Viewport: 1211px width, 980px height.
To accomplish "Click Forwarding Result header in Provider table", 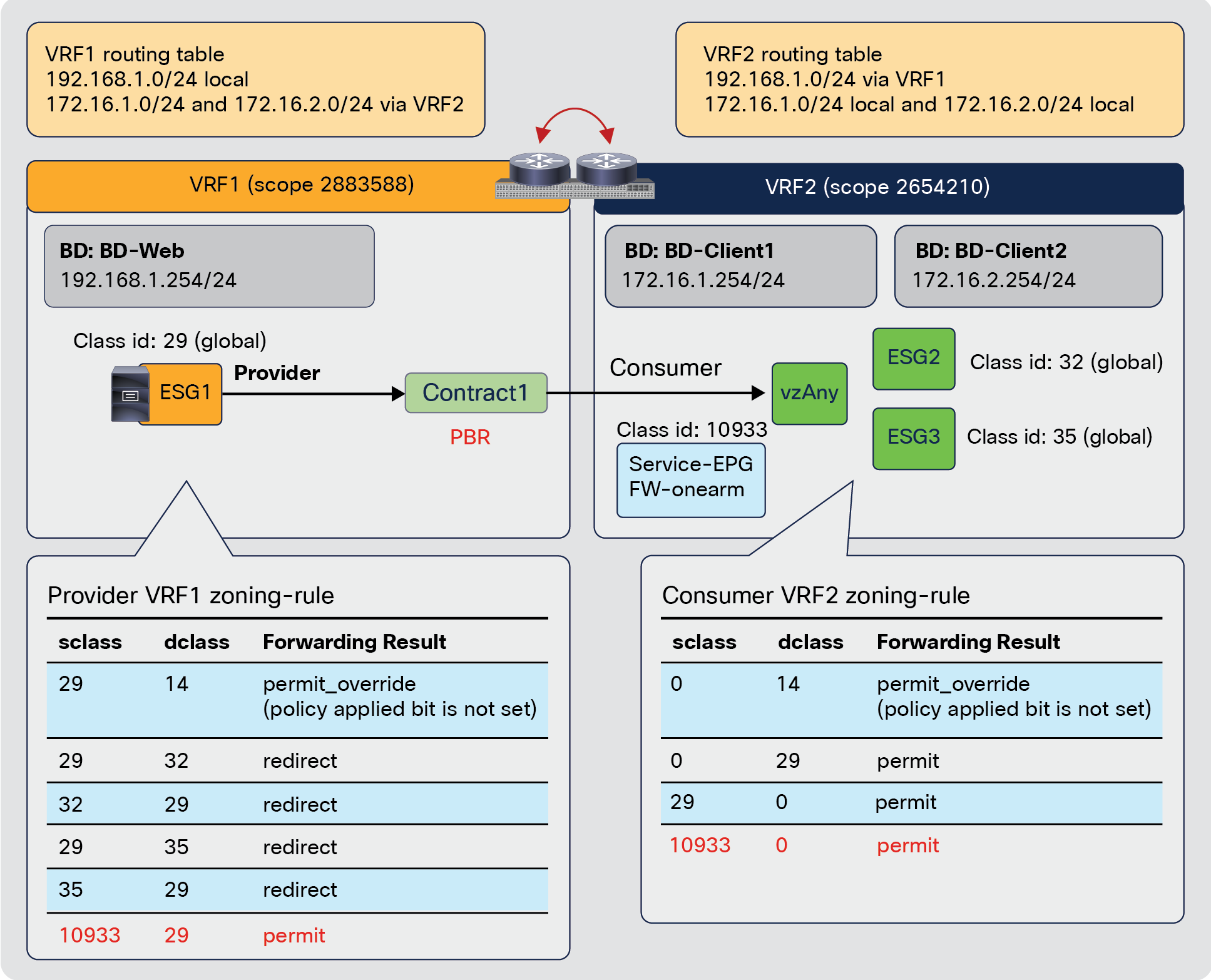I will [354, 642].
